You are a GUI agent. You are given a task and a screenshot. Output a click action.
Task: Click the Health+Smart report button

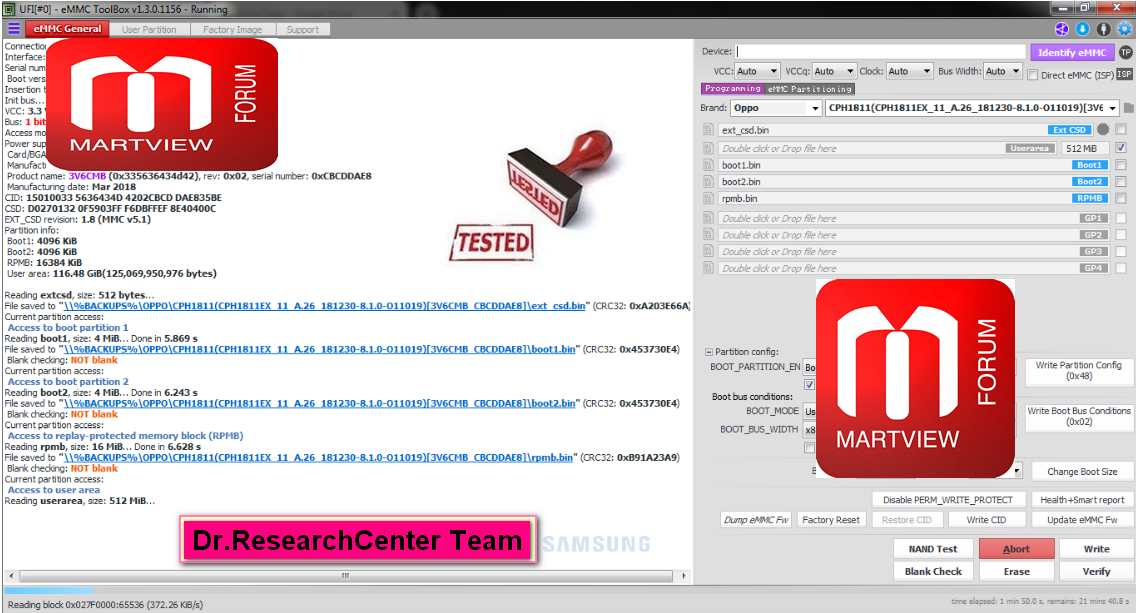1082,500
